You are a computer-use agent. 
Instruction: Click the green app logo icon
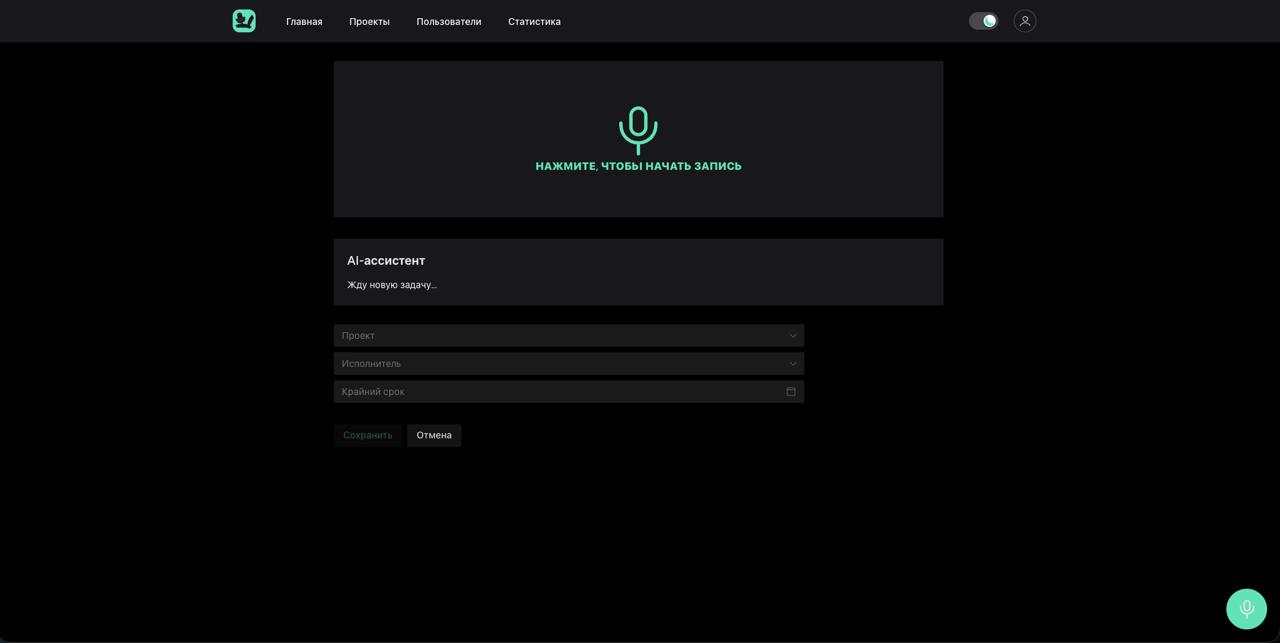pyautogui.click(x=243, y=20)
